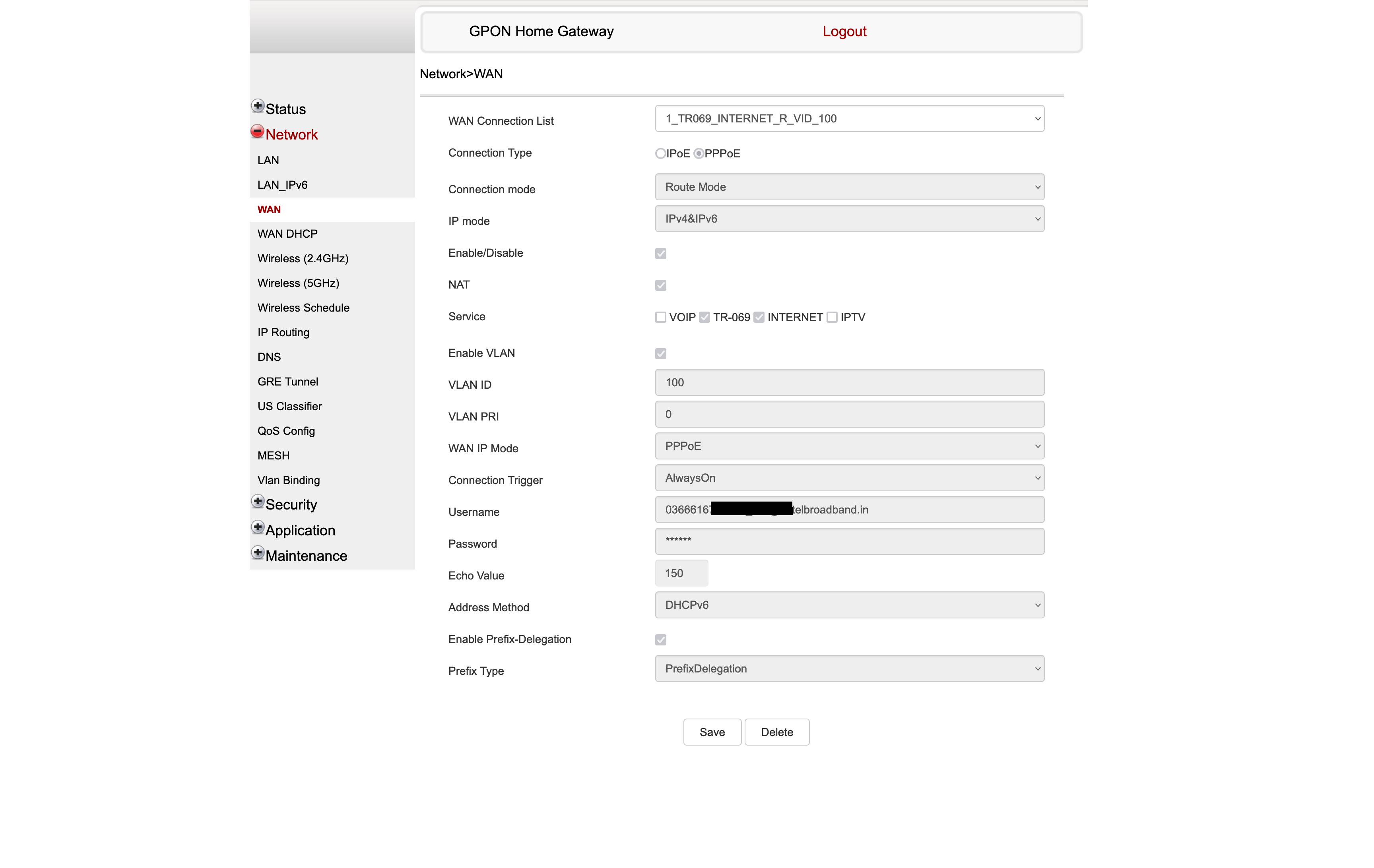Toggle the NAT checkbox
This screenshot has height=868, width=1374.
tap(660, 285)
